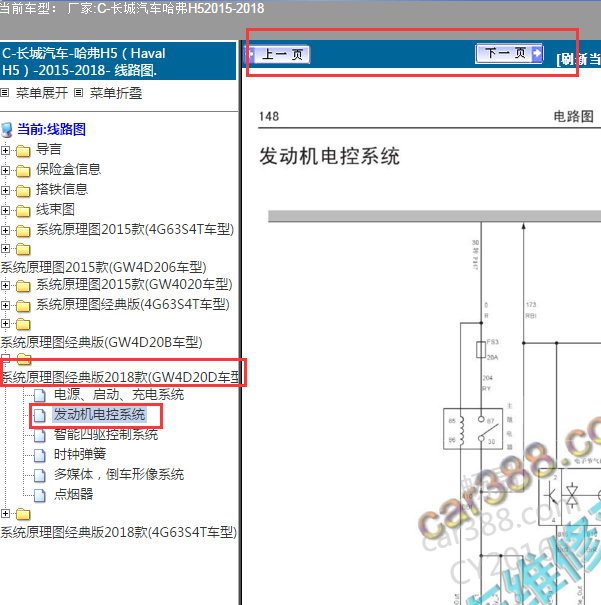This screenshot has width=601, height=605.
Task: Select 系统原理图经典版(4G63S4T车型) label
Action: [x=133, y=305]
